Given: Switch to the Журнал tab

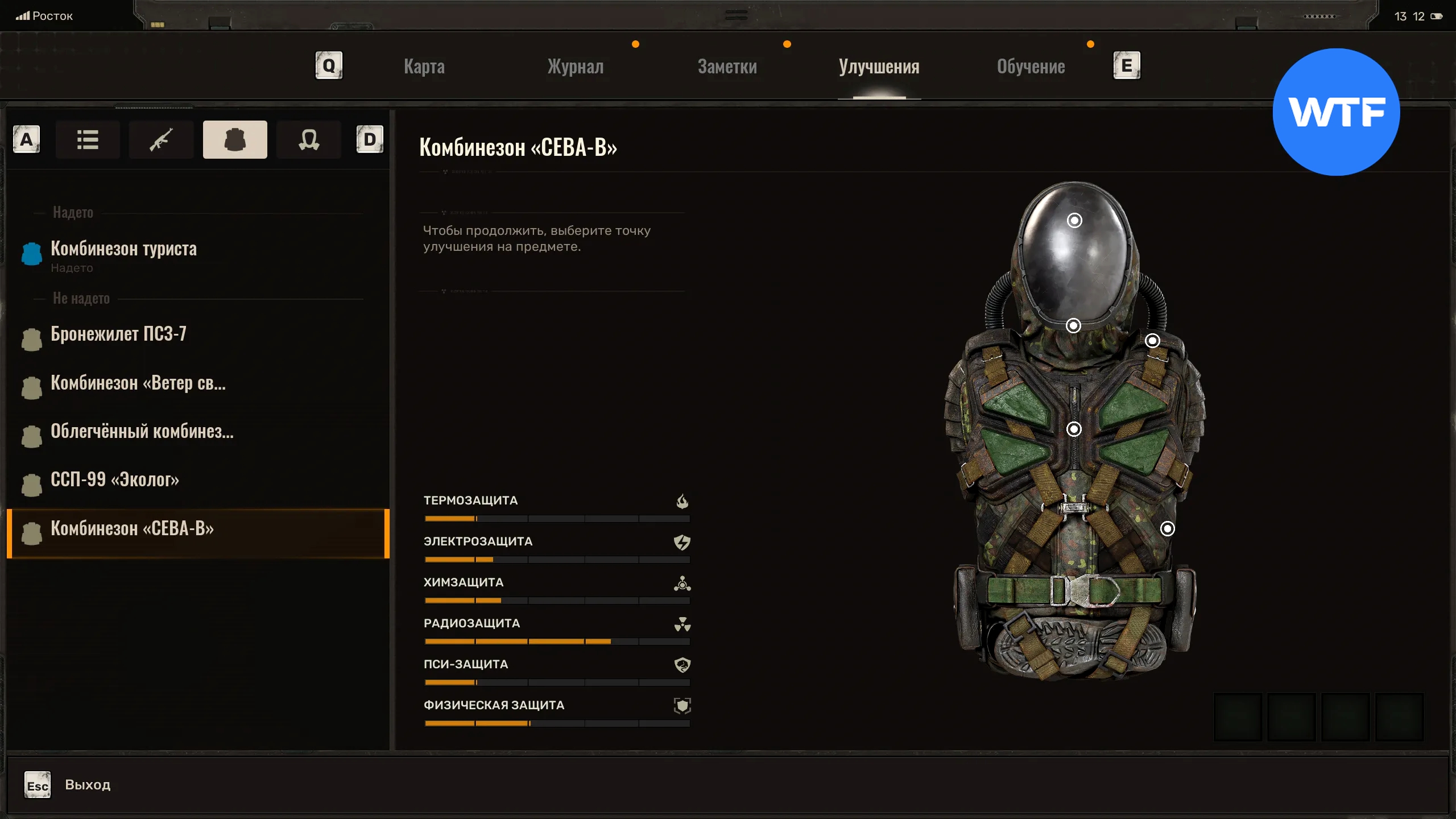Looking at the screenshot, I should point(576,67).
